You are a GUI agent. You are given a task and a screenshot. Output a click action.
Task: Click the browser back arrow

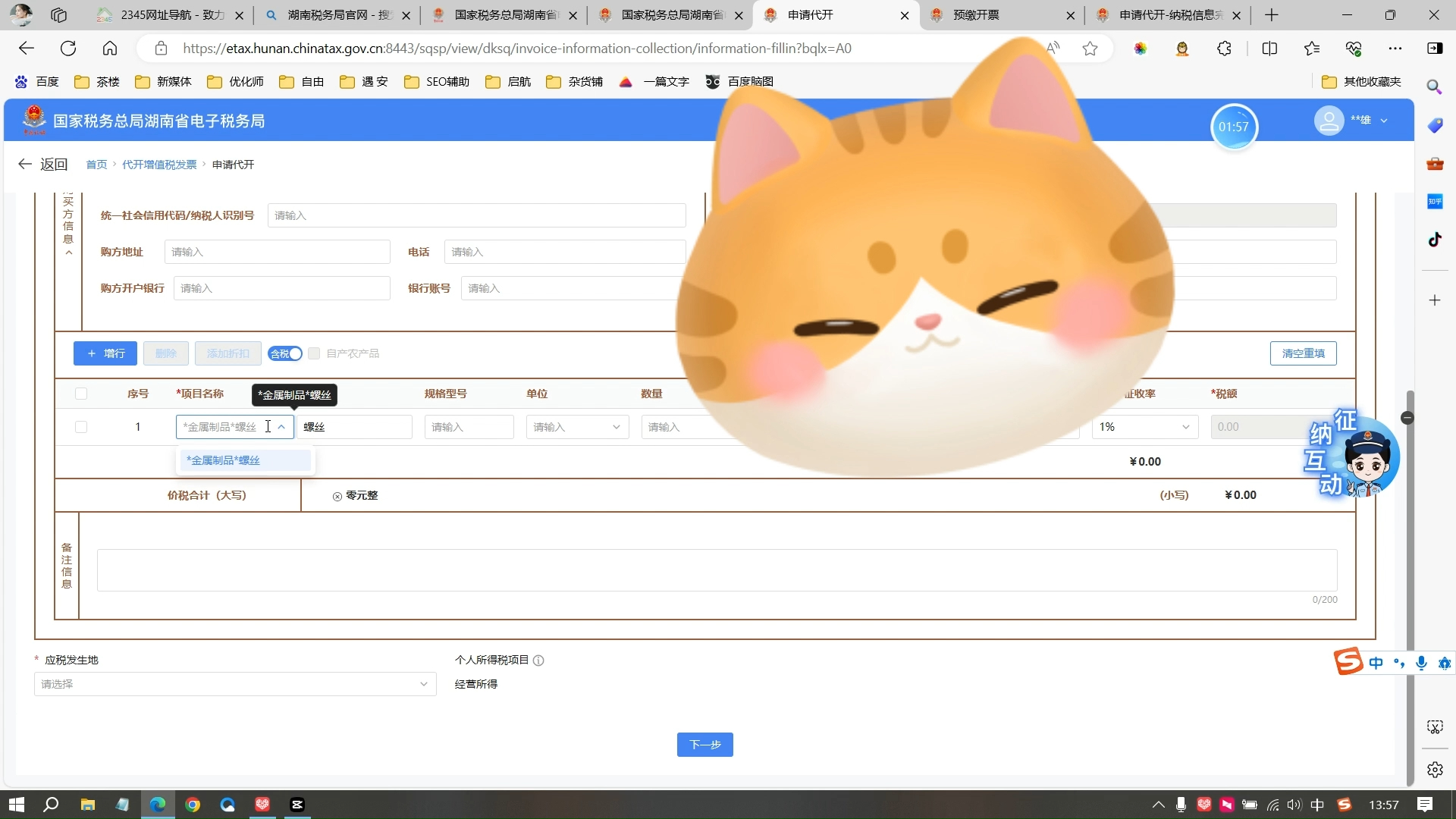coord(27,49)
